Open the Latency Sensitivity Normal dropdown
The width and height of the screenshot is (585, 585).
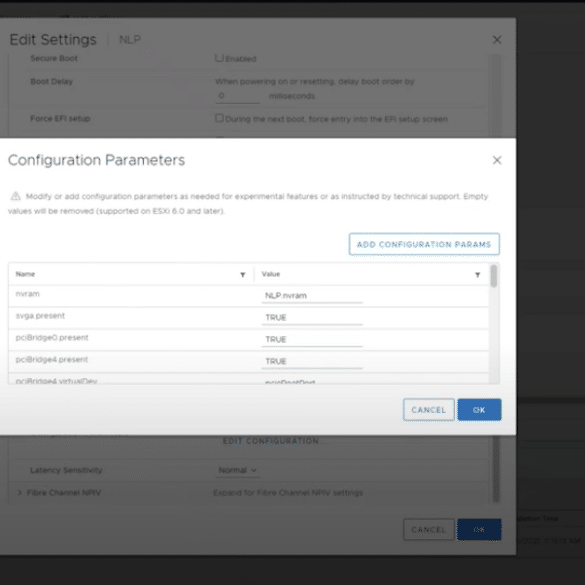pyautogui.click(x=237, y=470)
